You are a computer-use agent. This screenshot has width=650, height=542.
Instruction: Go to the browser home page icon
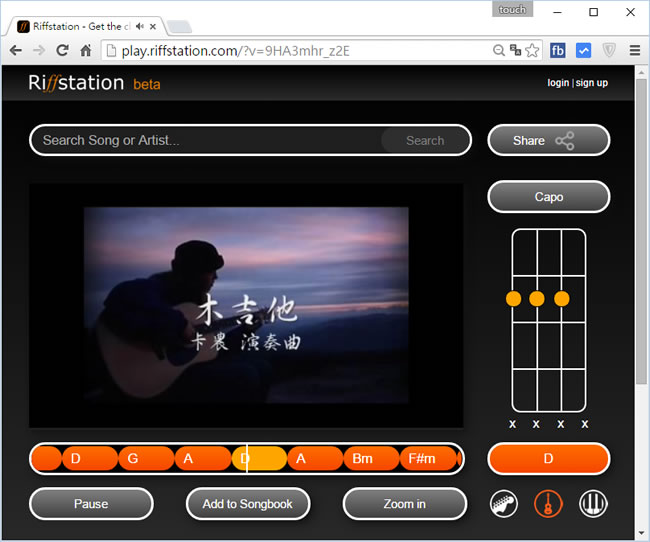click(86, 51)
